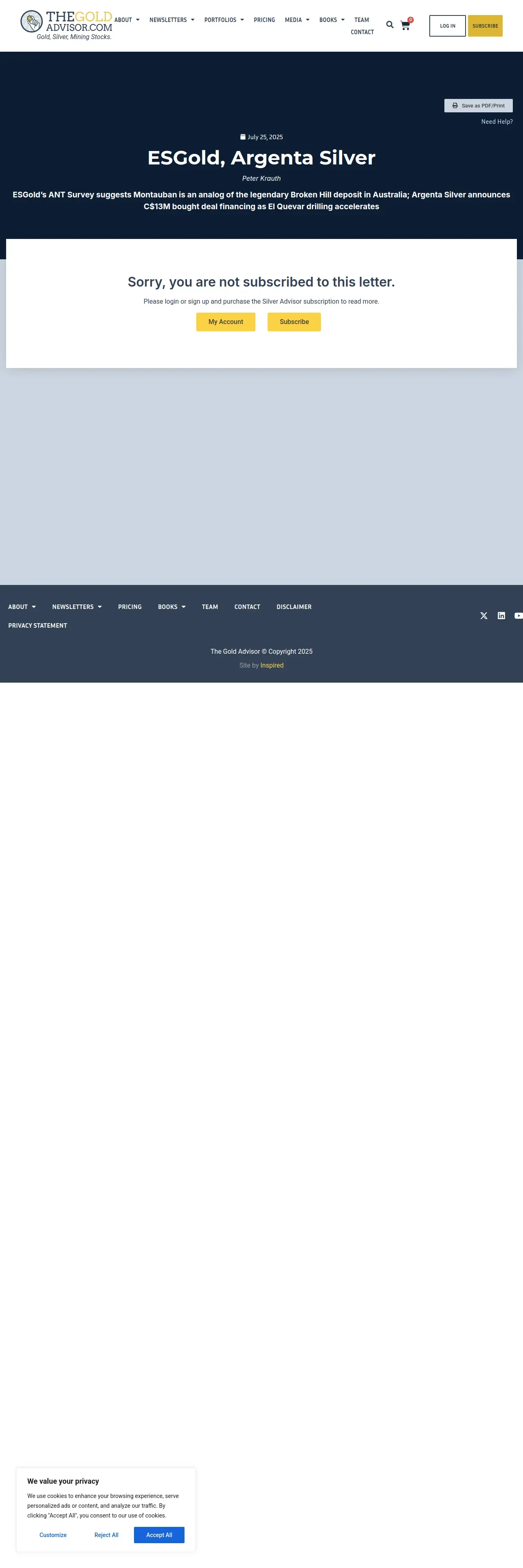The image size is (523, 1568).
Task: Expand the MEDIA header dropdown
Action: pyautogui.click(x=297, y=20)
